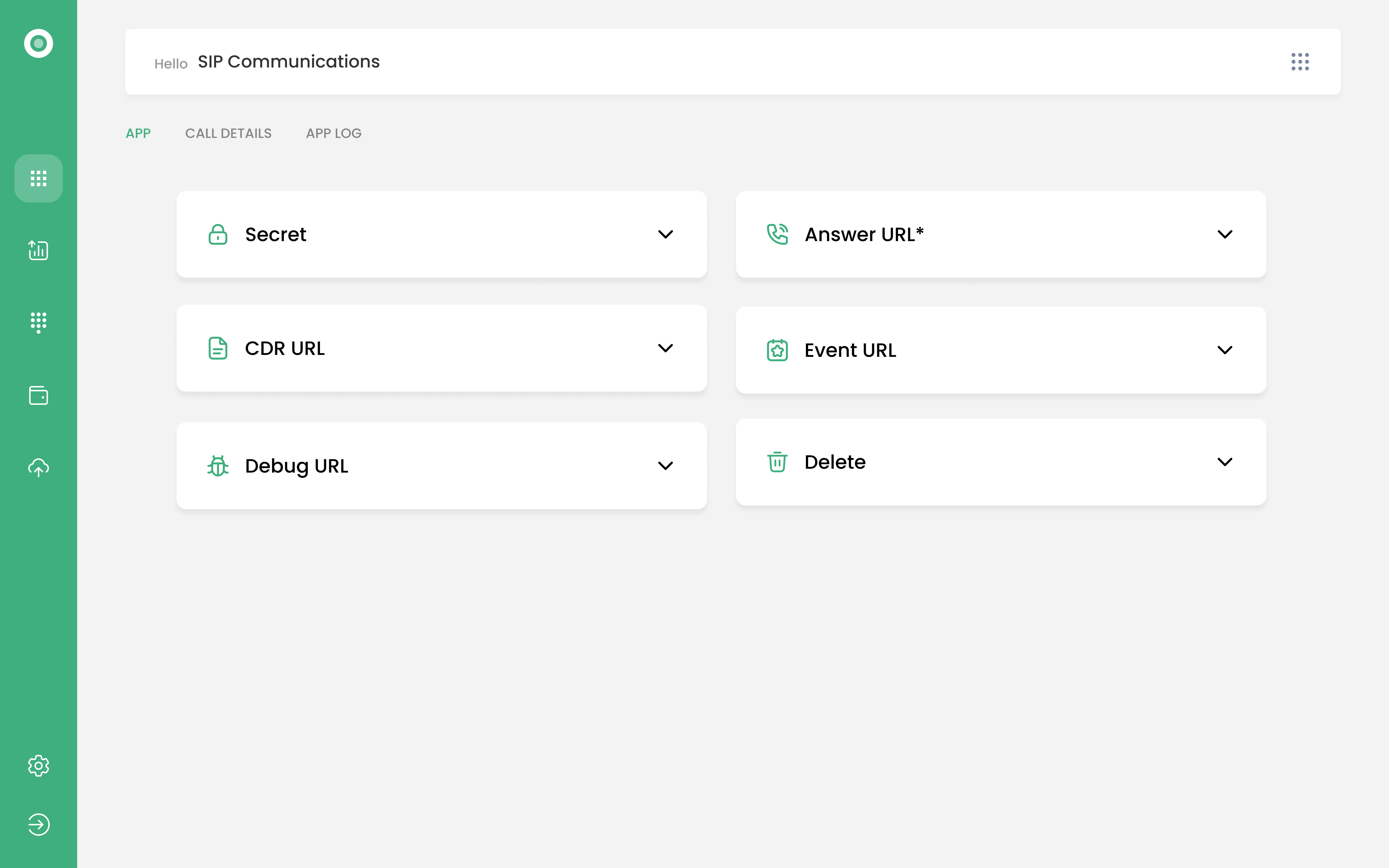1389x868 pixels.
Task: Click the phone icon on Answer URL card
Action: pyautogui.click(x=777, y=234)
